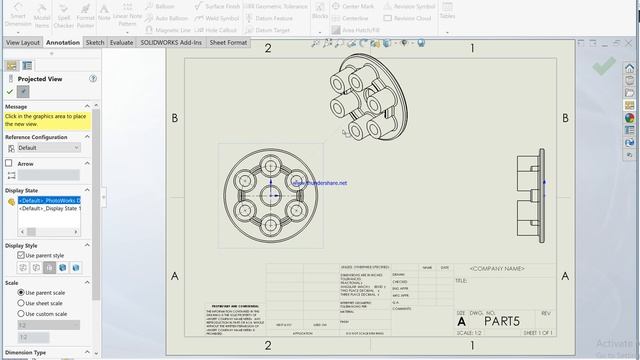The width and height of the screenshot is (640, 360).
Task: Open SOLIDWORKS Resources home in task pane
Action: pos(629,68)
